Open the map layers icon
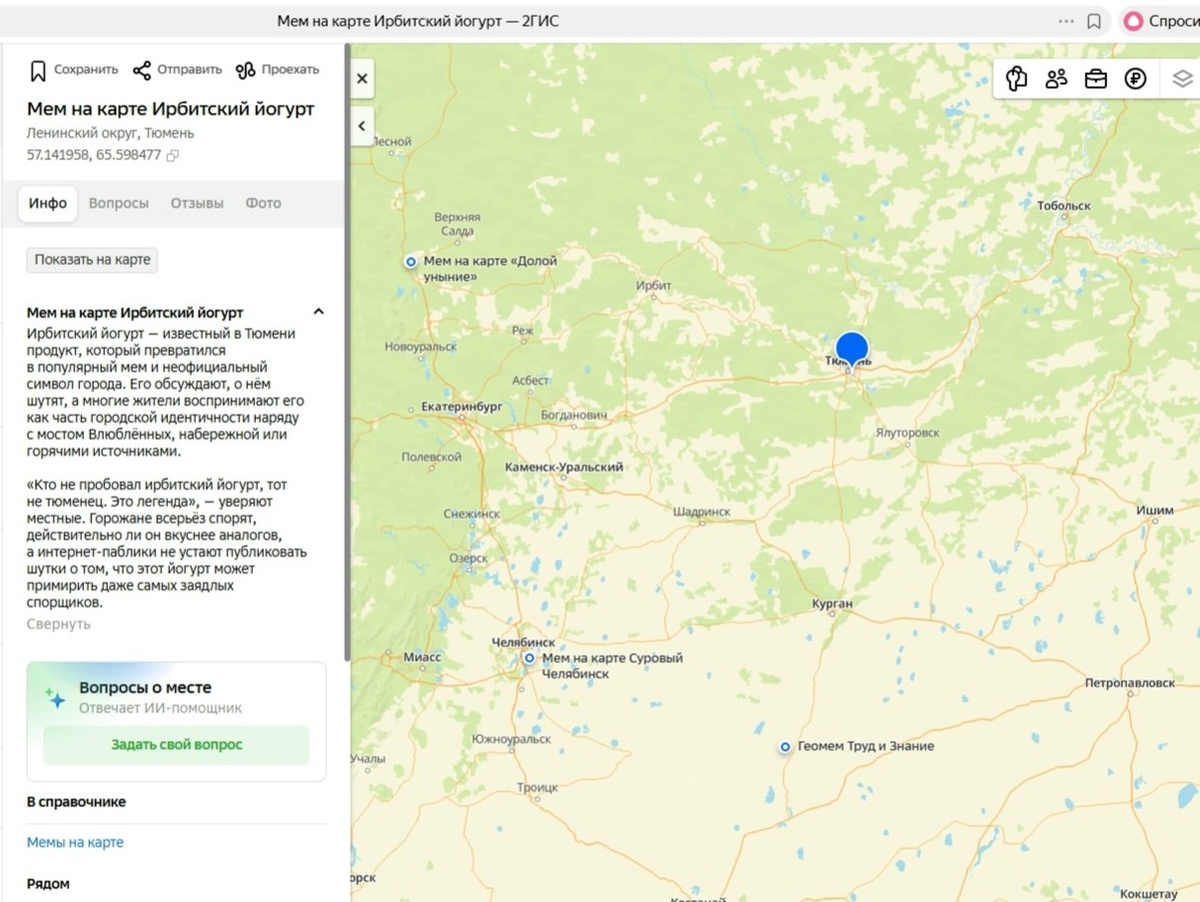Image resolution: width=1200 pixels, height=902 pixels. click(x=1183, y=78)
